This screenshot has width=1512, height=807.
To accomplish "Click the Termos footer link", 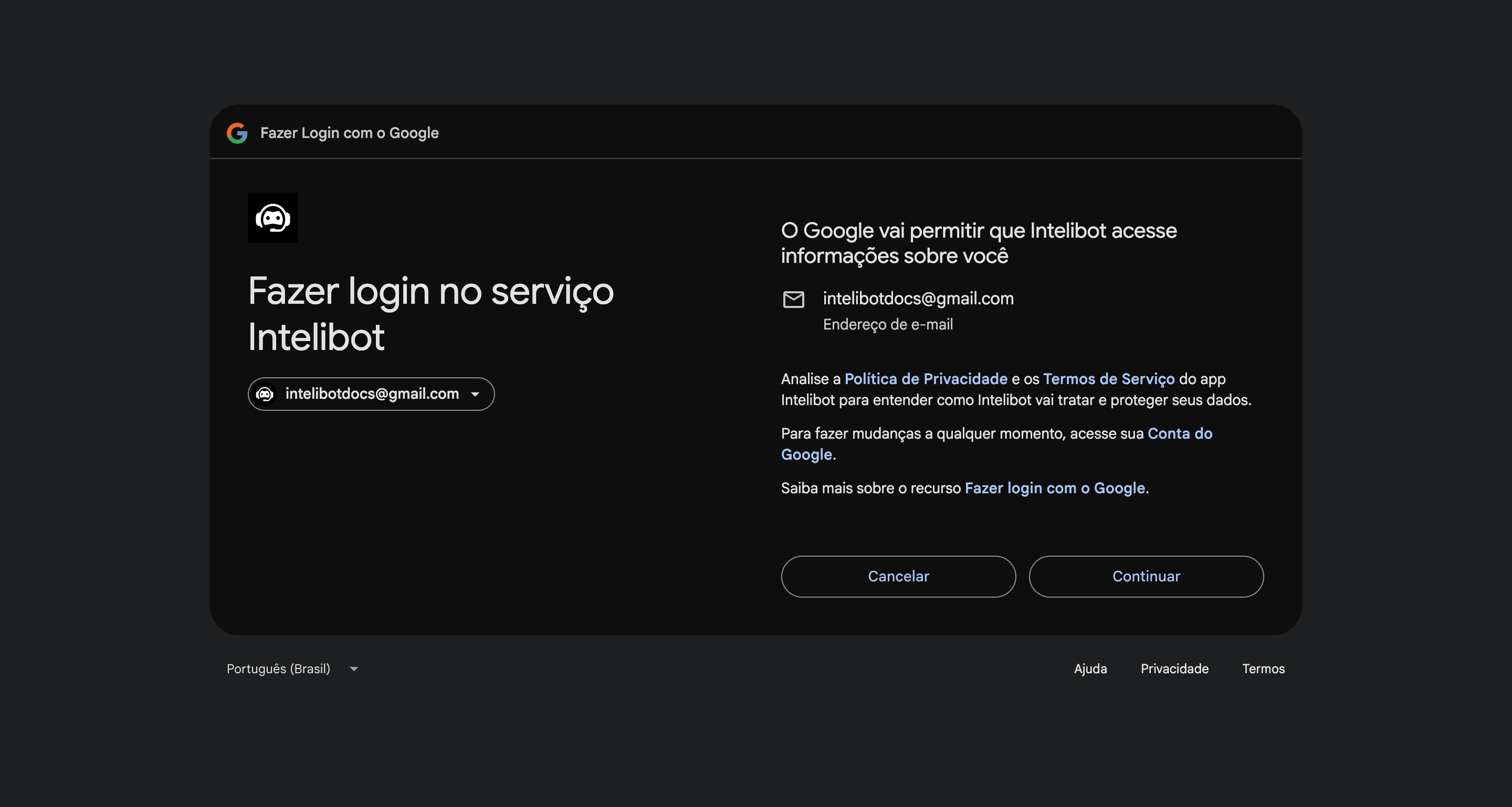I will tap(1263, 668).
